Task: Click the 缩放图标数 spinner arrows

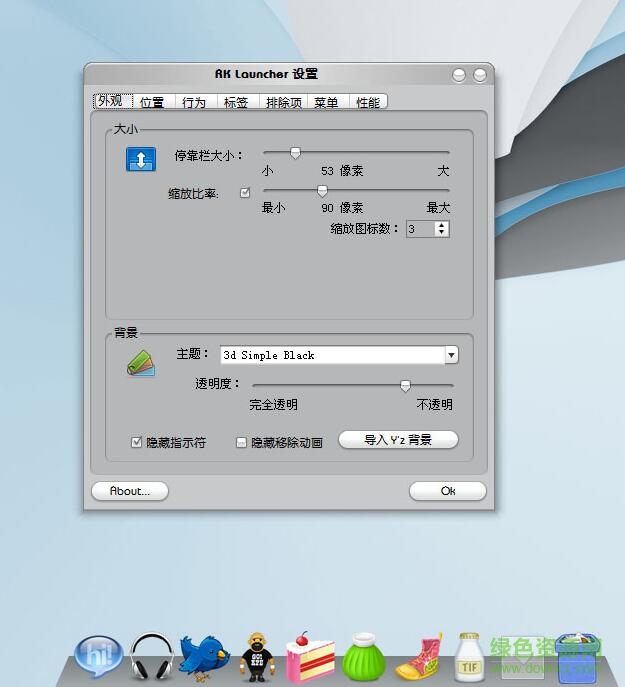Action: pos(442,229)
